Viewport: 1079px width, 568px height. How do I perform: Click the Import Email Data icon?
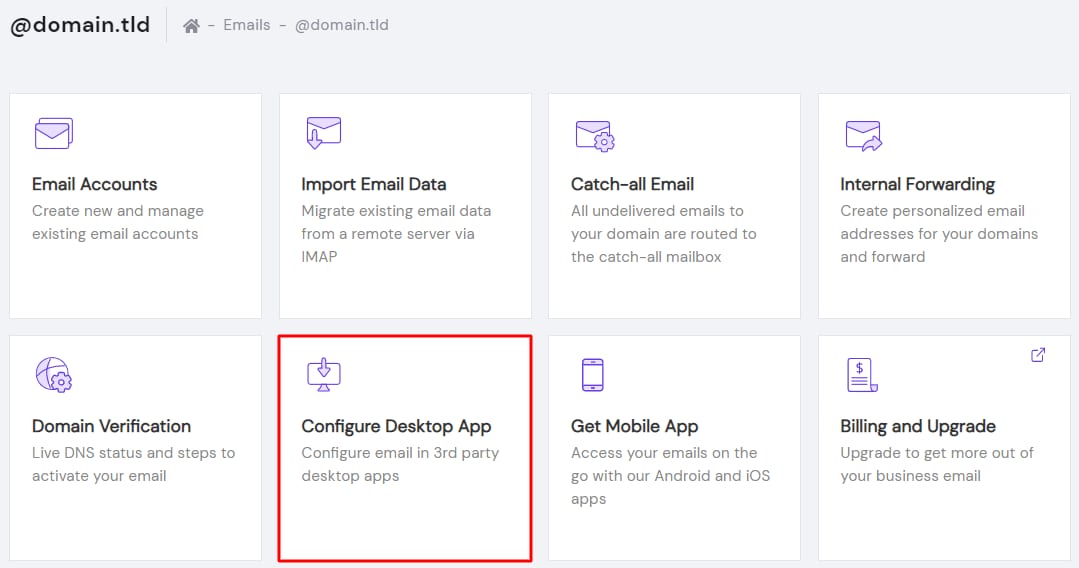323,133
